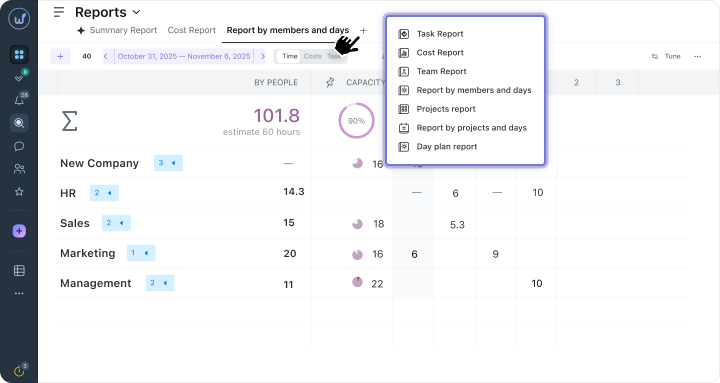Click the pin icon next to CAPACITY
This screenshot has width=720, height=383.
pos(330,82)
